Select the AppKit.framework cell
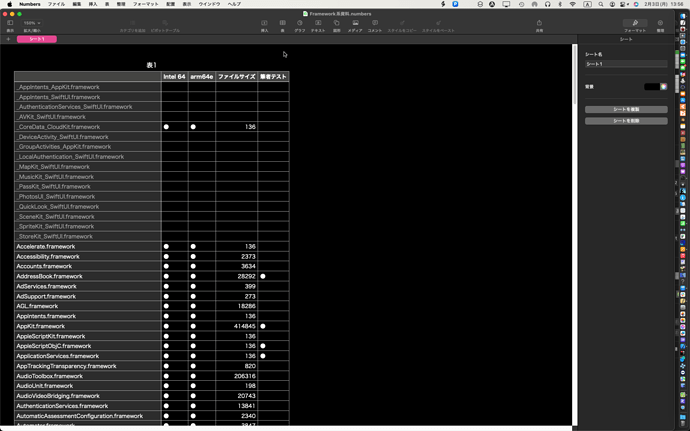The height and width of the screenshot is (431, 690). click(88, 326)
